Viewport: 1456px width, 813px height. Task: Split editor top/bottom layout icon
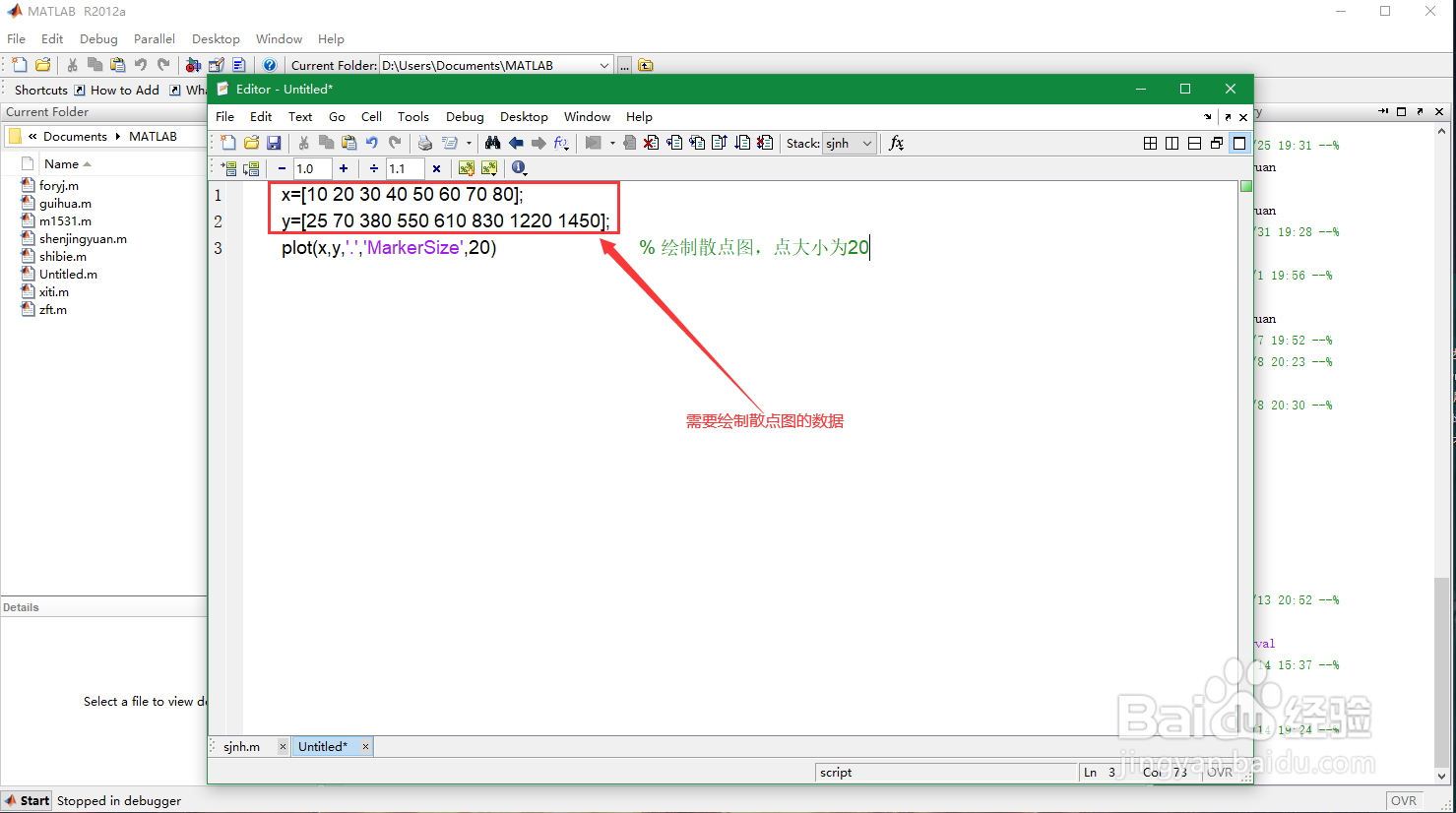[1194, 143]
